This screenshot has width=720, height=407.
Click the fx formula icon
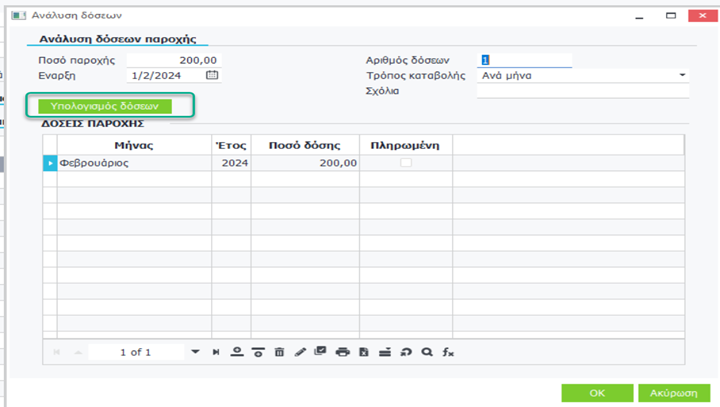click(x=448, y=352)
